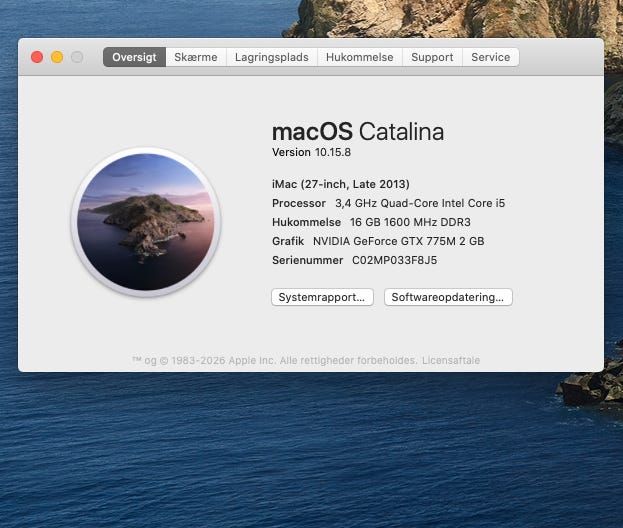This screenshot has width=623, height=528.
Task: Minimize window with yellow button
Action: click(x=57, y=57)
